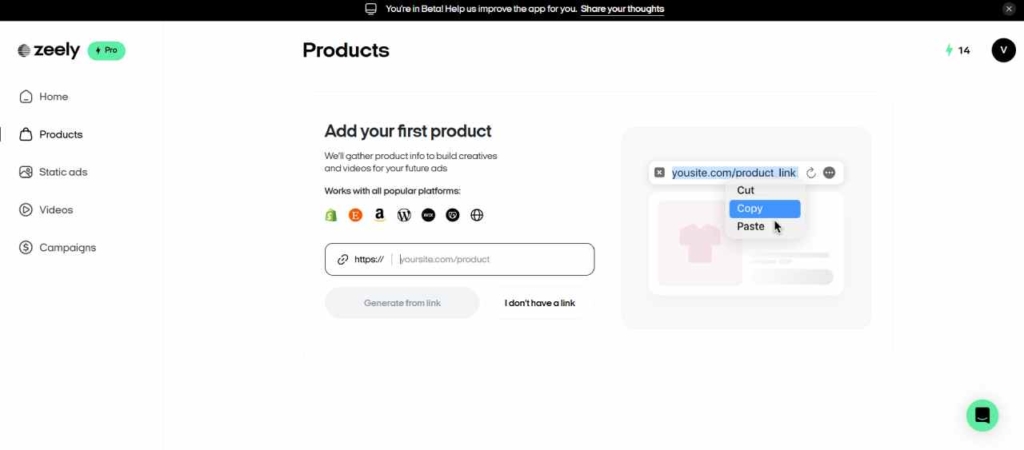Open Static ads section
Screen dimensions: 1024x450
tap(62, 172)
